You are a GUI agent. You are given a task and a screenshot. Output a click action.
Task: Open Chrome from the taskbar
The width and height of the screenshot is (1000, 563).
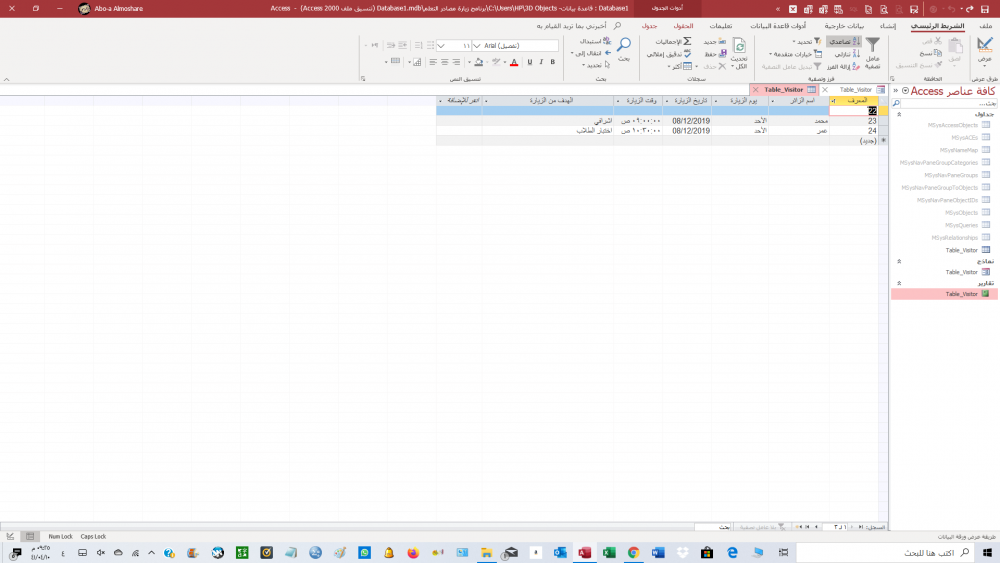coord(633,553)
